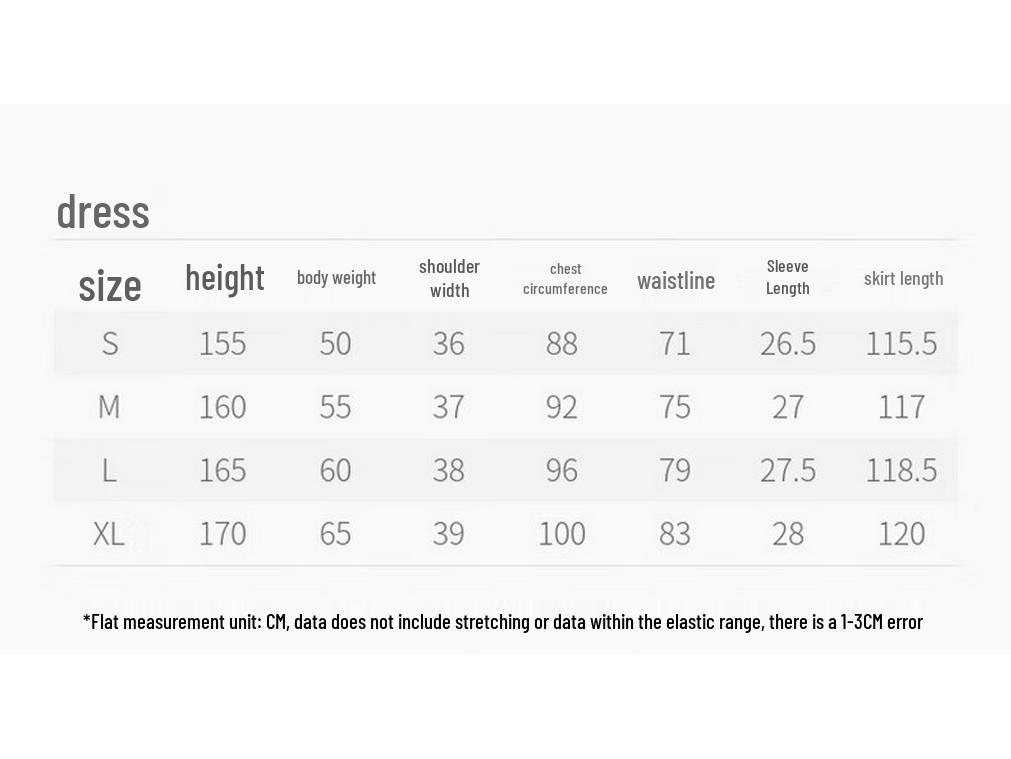
Task: Click the 100 chest value for XL
Action: point(562,534)
